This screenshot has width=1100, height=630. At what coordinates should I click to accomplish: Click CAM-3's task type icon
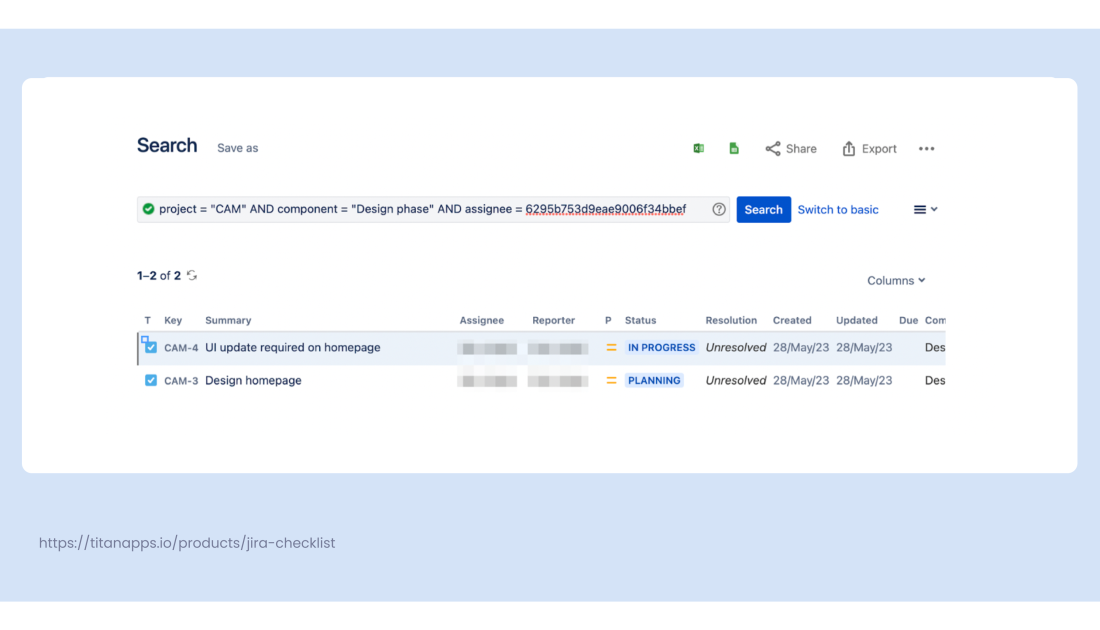[x=150, y=380]
